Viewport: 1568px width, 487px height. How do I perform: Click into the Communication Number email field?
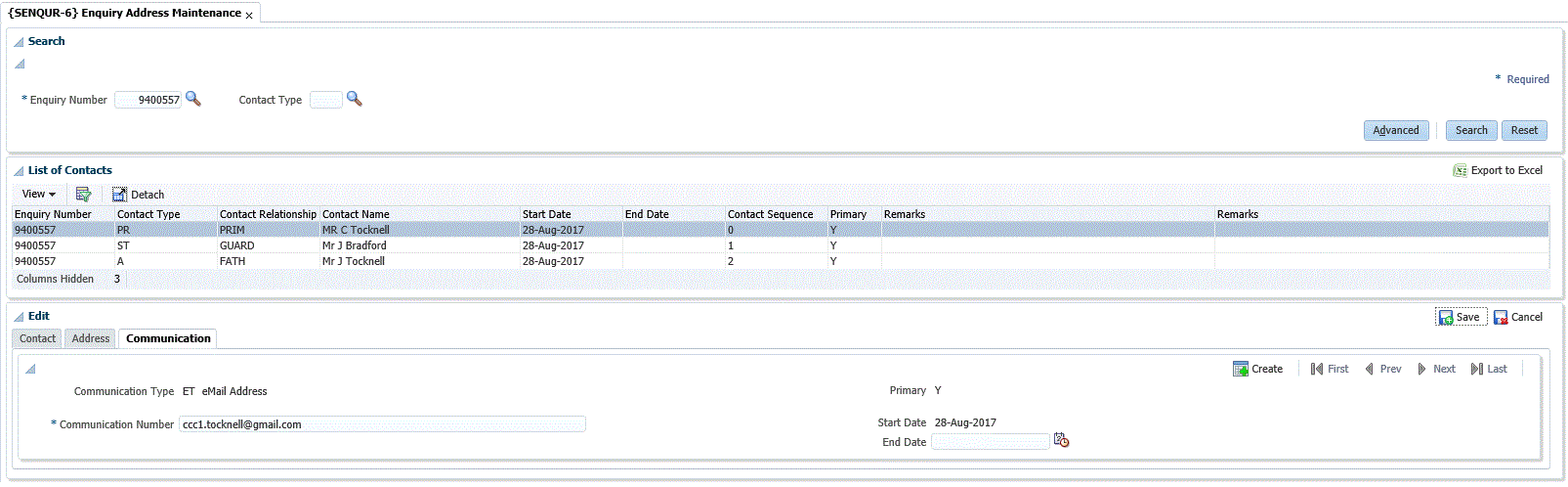pos(382,424)
